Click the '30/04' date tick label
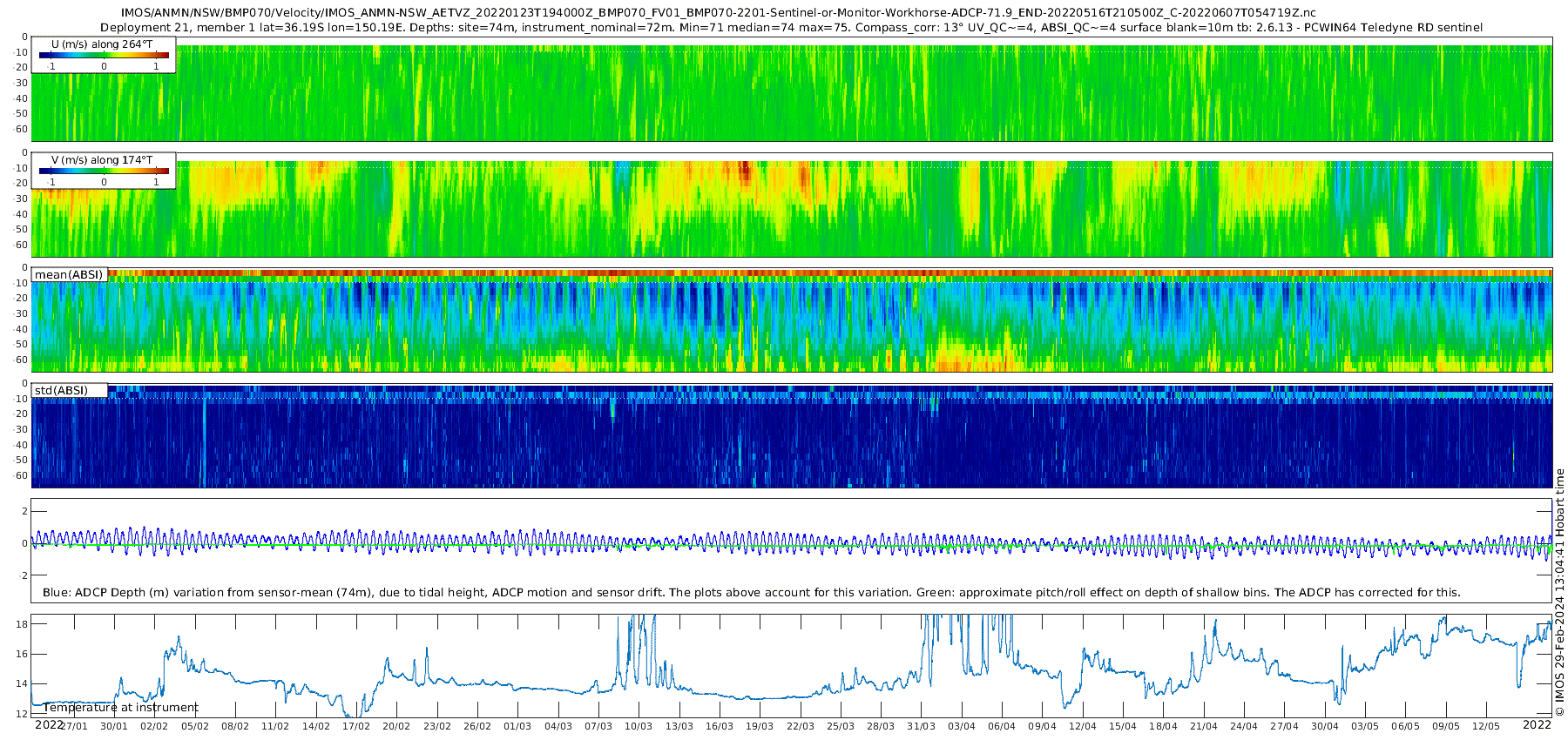The height and width of the screenshot is (740, 1568). (x=1325, y=727)
